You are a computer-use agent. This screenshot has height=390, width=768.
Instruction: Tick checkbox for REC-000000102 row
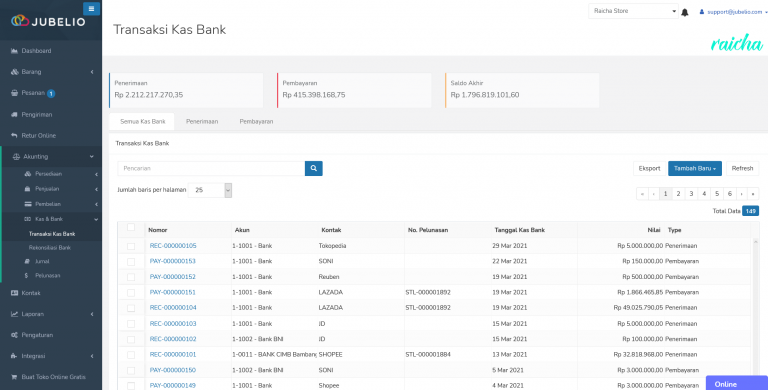(x=131, y=340)
